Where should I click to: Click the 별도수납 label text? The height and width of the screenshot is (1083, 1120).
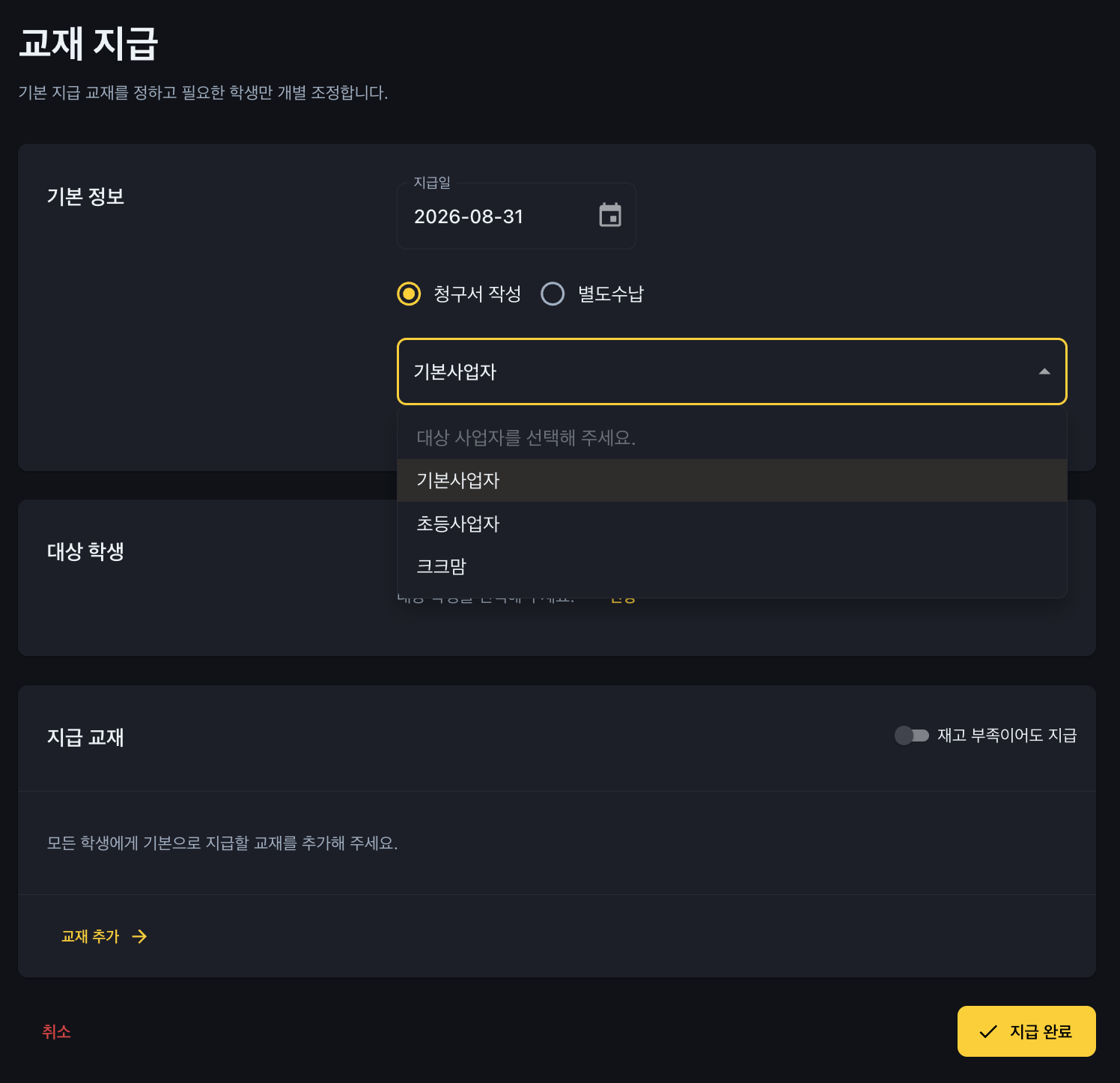coord(611,294)
